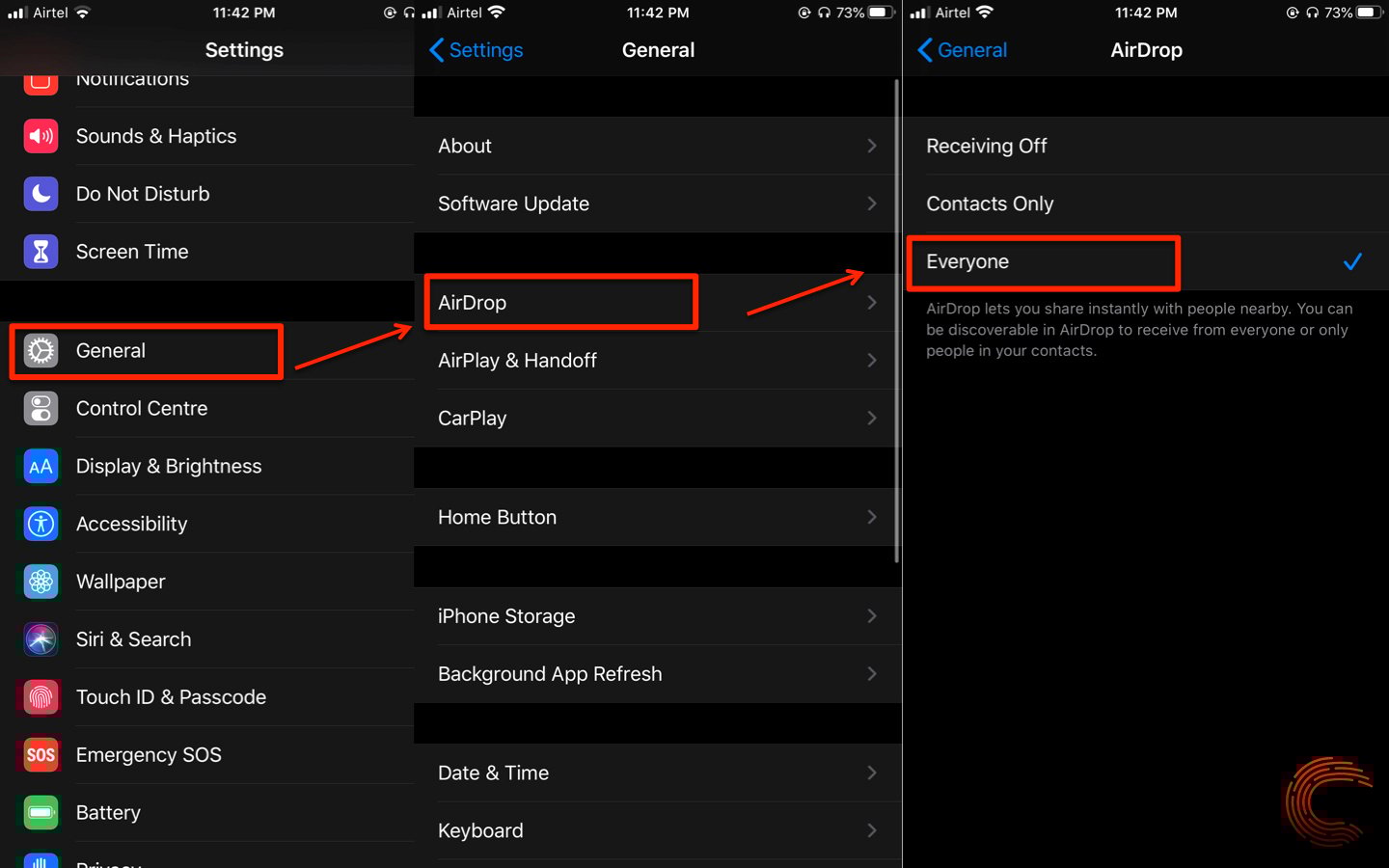Expand the About row chevron
This screenshot has height=868, width=1389.
pos(871,146)
